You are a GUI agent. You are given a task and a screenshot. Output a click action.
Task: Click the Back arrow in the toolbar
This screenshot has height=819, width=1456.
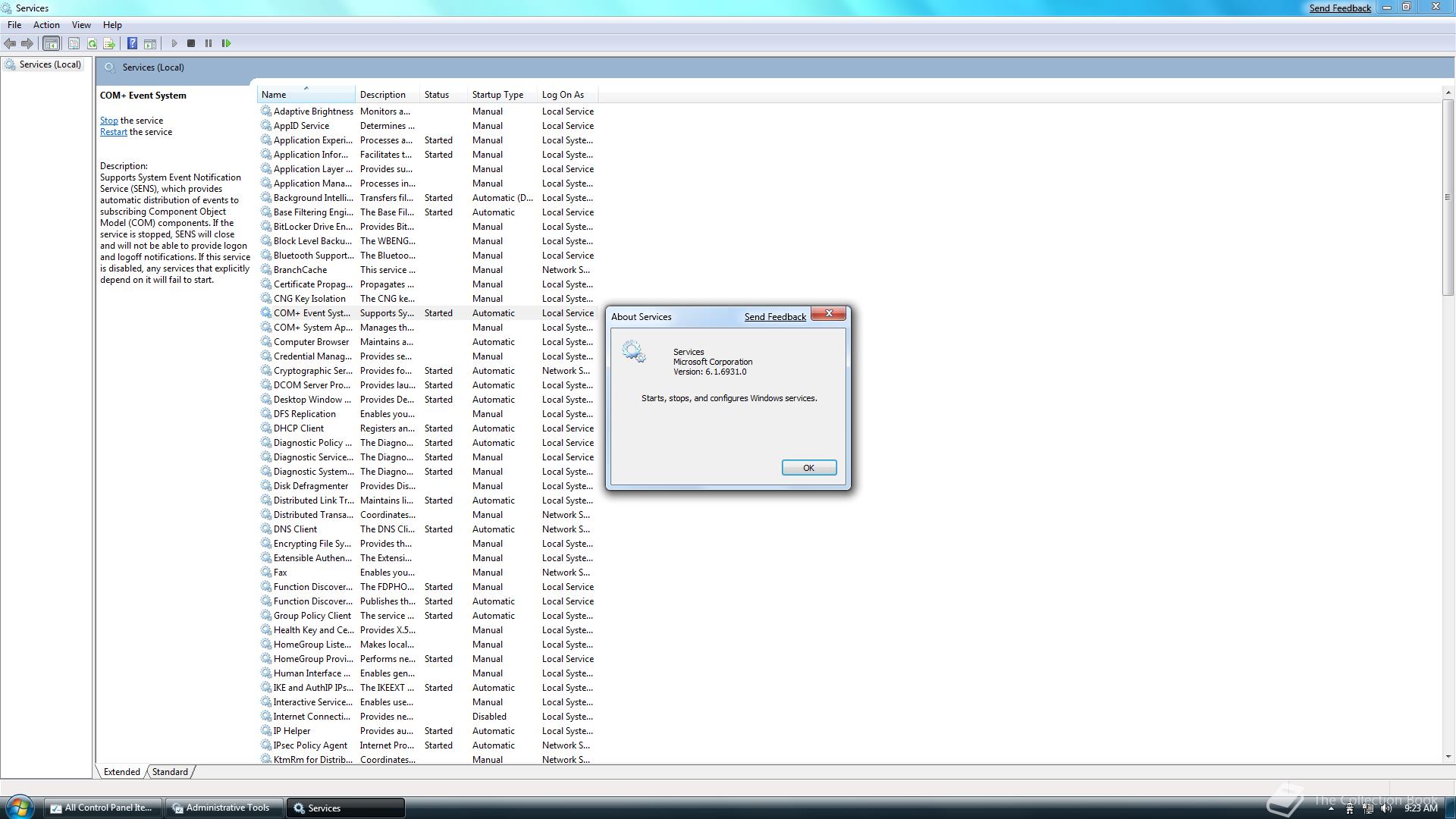(10, 43)
